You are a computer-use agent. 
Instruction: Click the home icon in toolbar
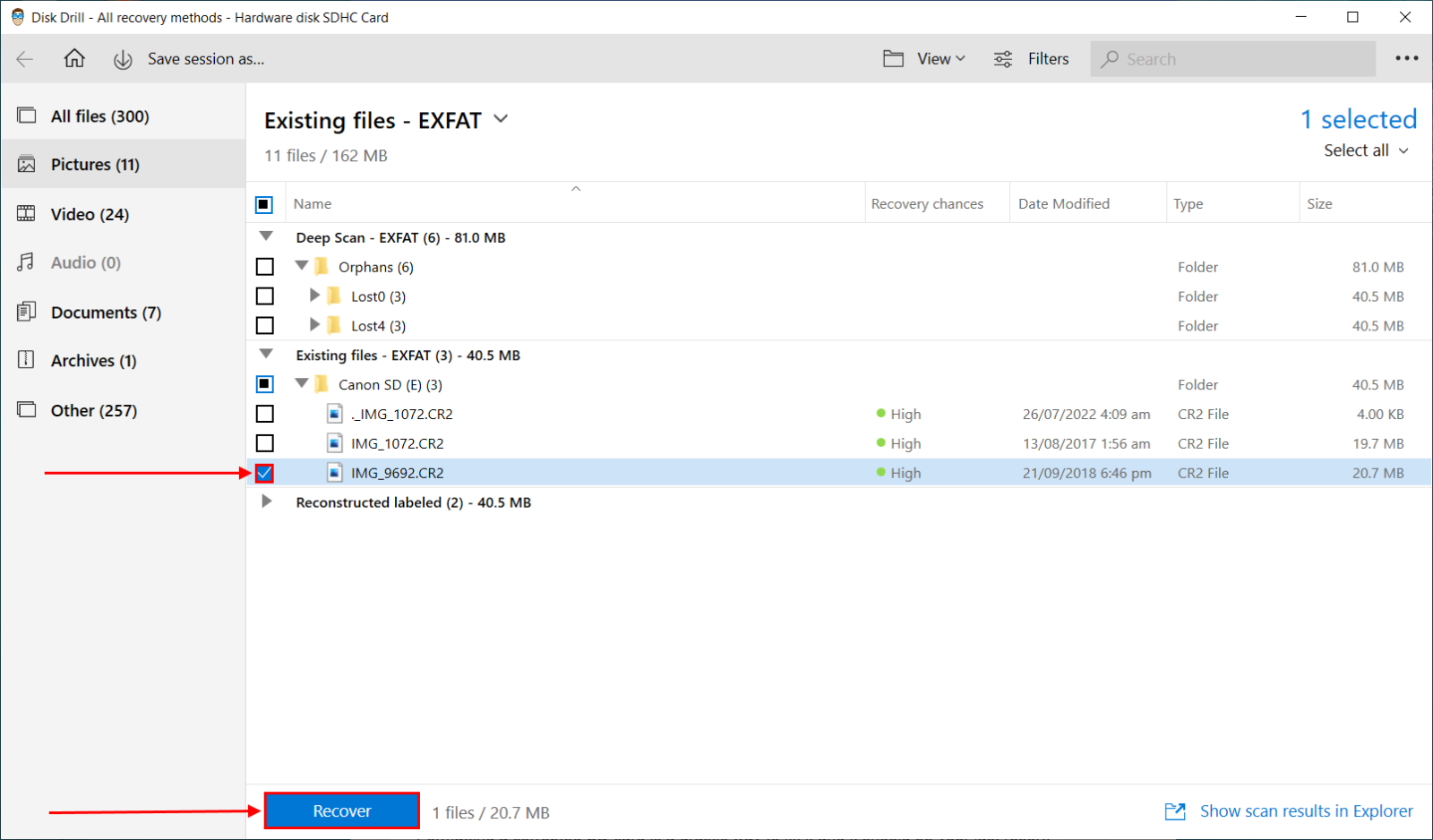coord(75,58)
